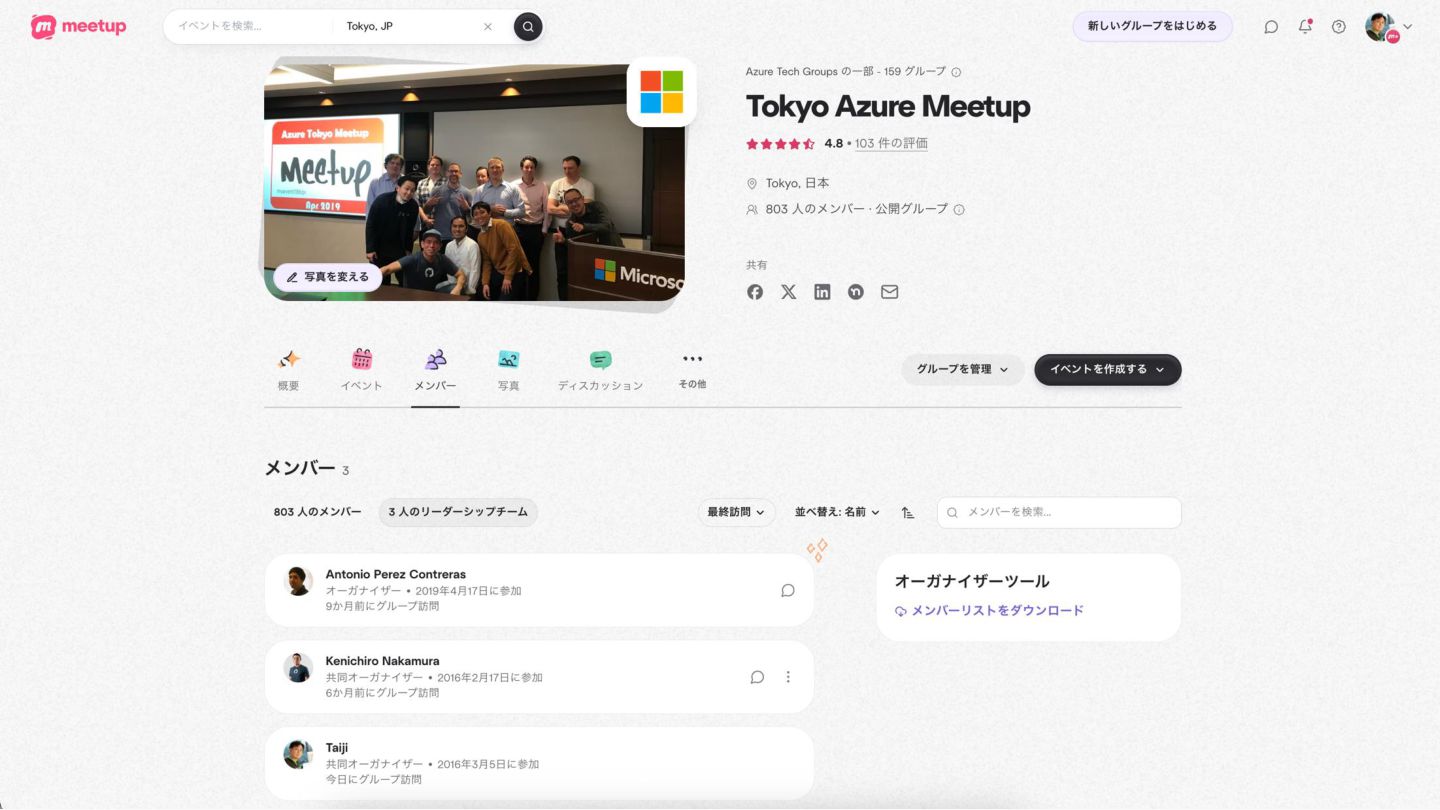Select the メンバー tab
This screenshot has height=810, width=1440.
coord(435,370)
